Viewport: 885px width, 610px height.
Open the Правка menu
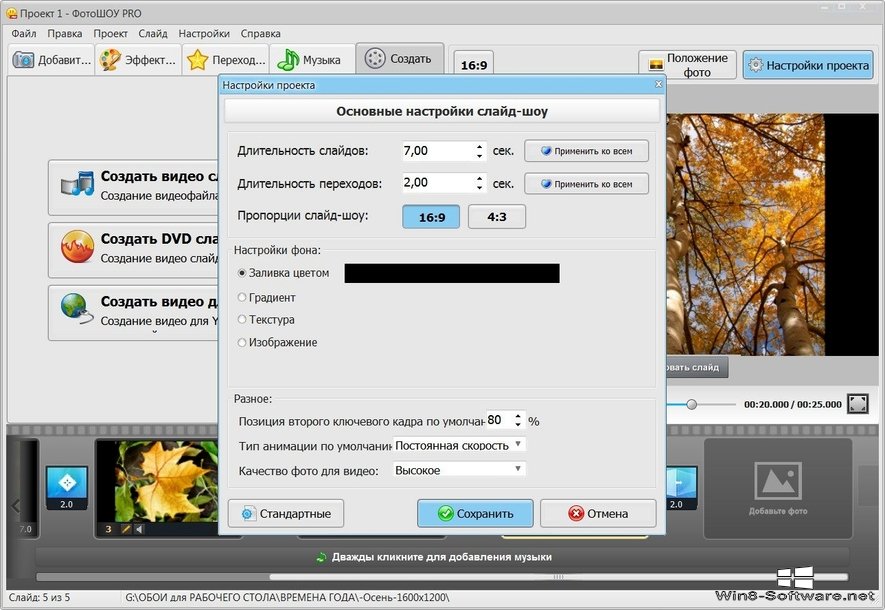click(x=65, y=34)
